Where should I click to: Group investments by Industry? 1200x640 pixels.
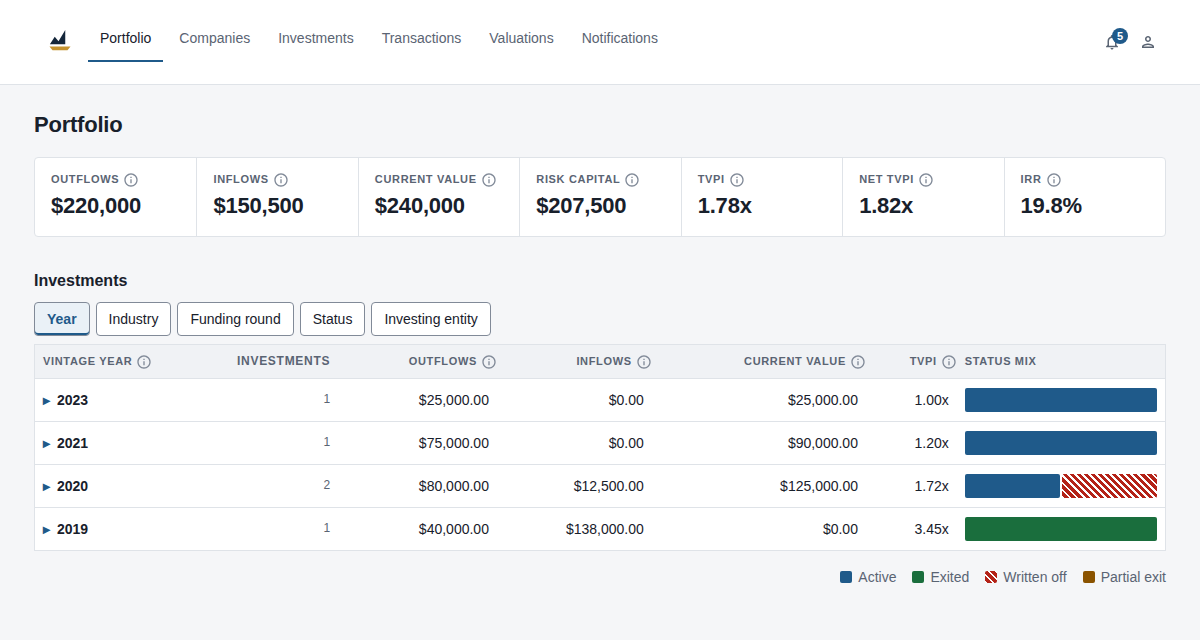(x=133, y=319)
